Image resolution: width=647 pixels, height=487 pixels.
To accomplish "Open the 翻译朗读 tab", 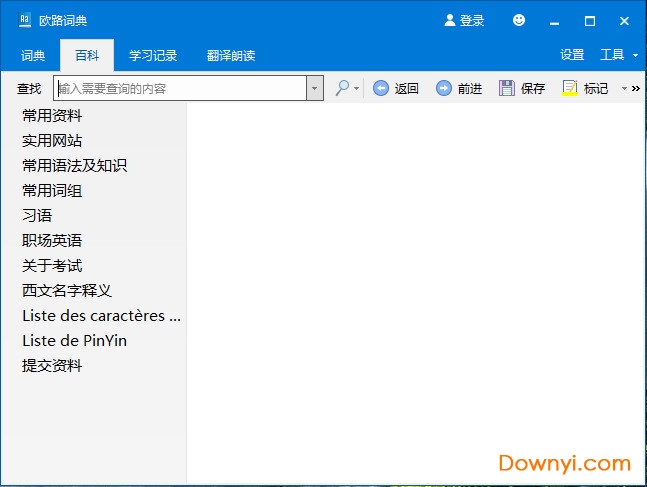I will pos(231,55).
